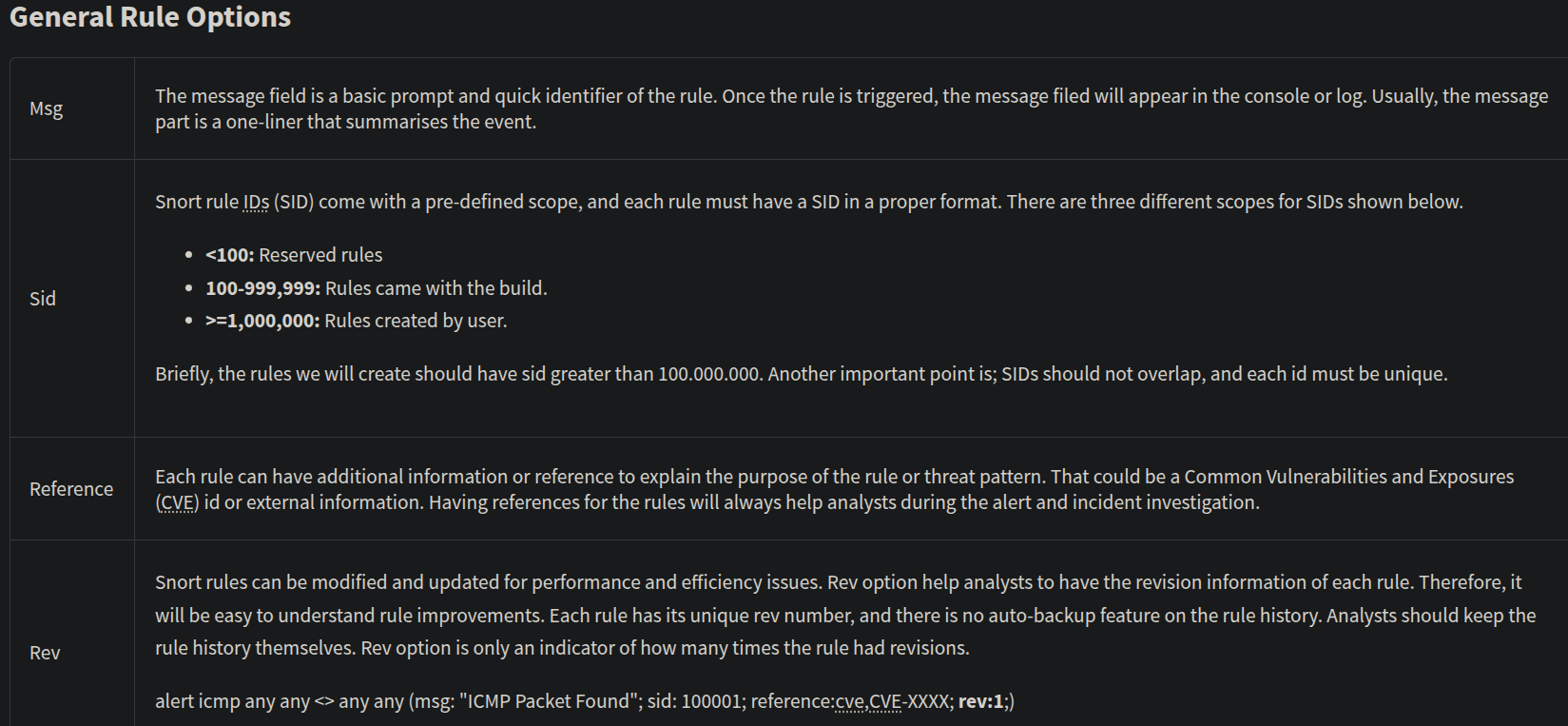
Task: Select the Msg row label
Action: tap(46, 108)
